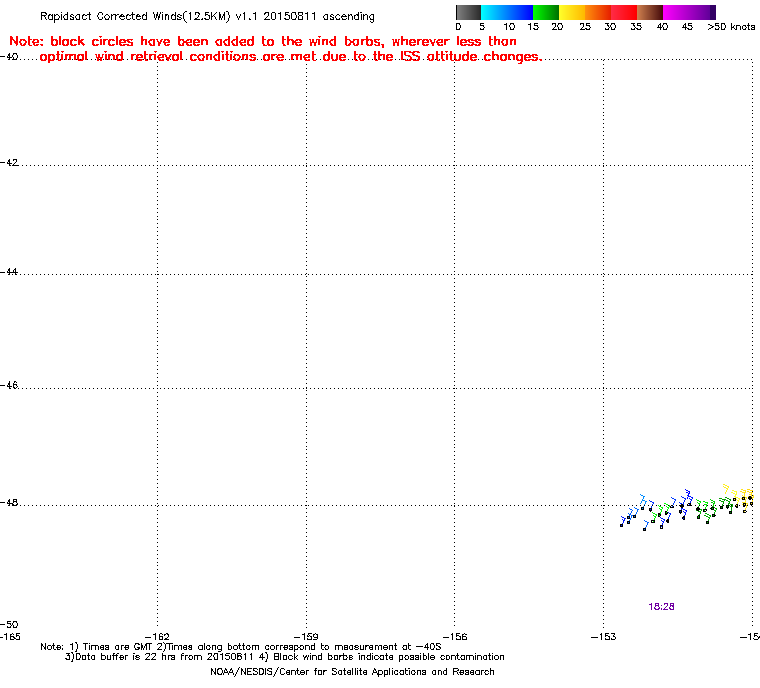Click the -48 latitude axis label
This screenshot has width=760, height=688.
click(9, 503)
